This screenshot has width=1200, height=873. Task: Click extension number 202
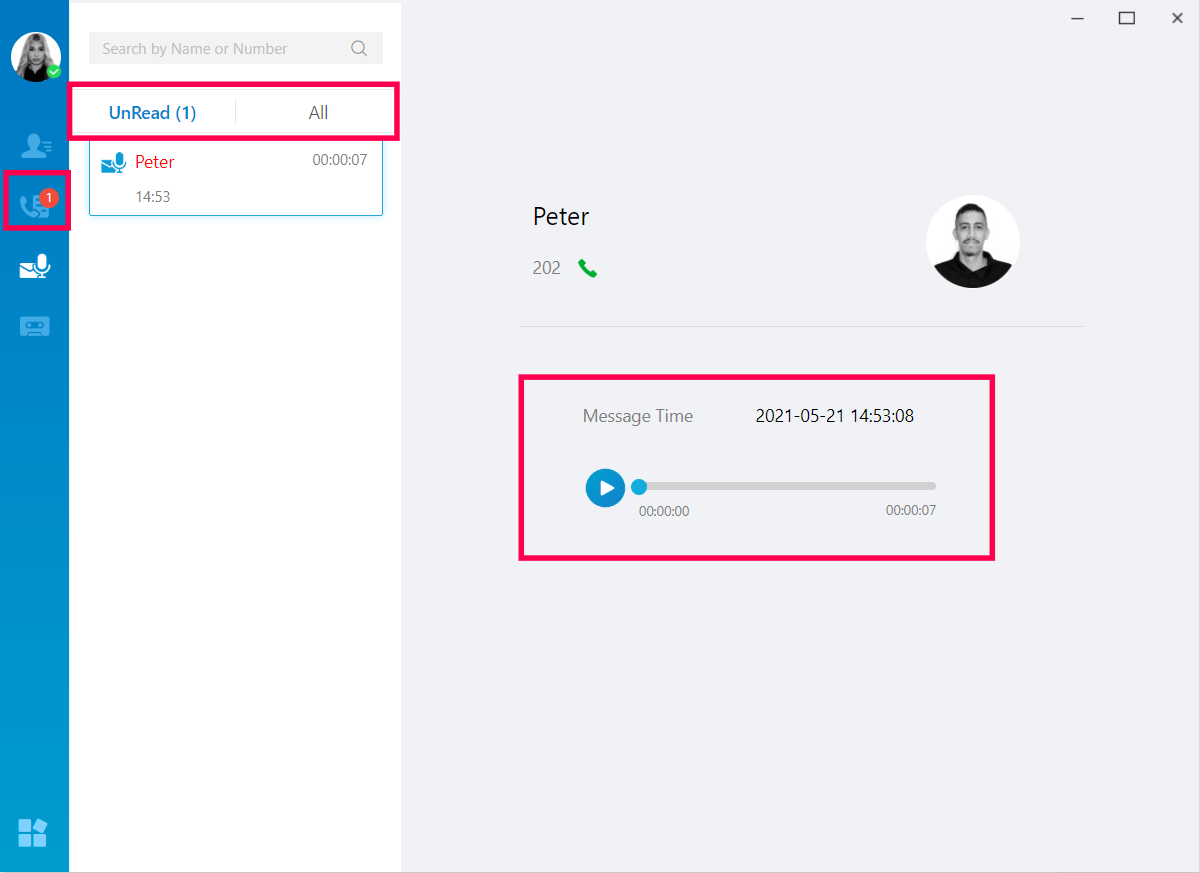547,268
